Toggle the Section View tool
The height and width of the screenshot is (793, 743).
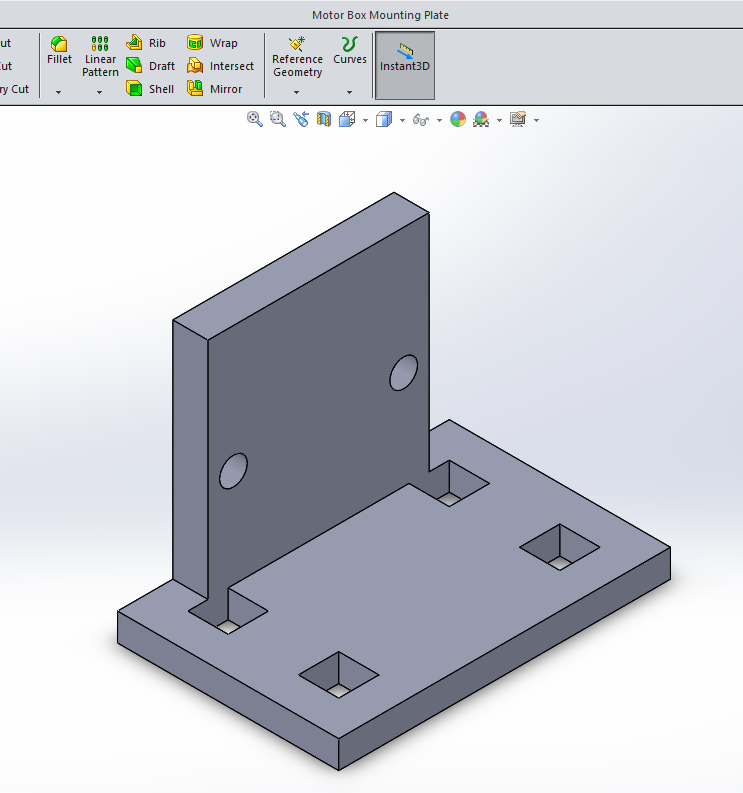tap(324, 119)
